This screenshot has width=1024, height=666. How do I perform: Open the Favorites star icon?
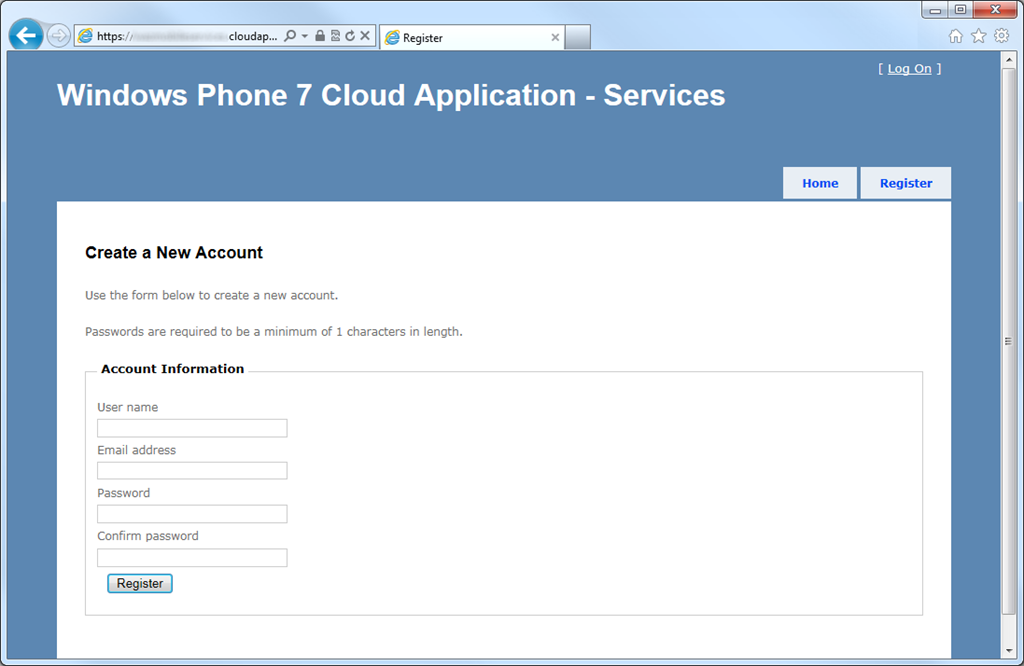point(978,36)
